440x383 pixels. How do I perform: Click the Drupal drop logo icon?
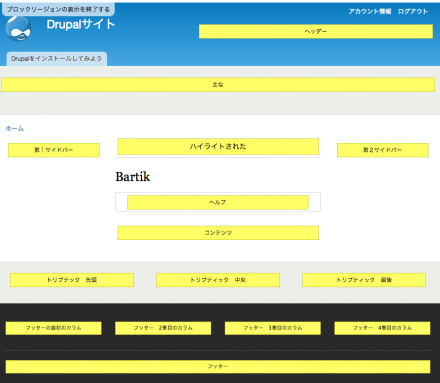[x=18, y=29]
